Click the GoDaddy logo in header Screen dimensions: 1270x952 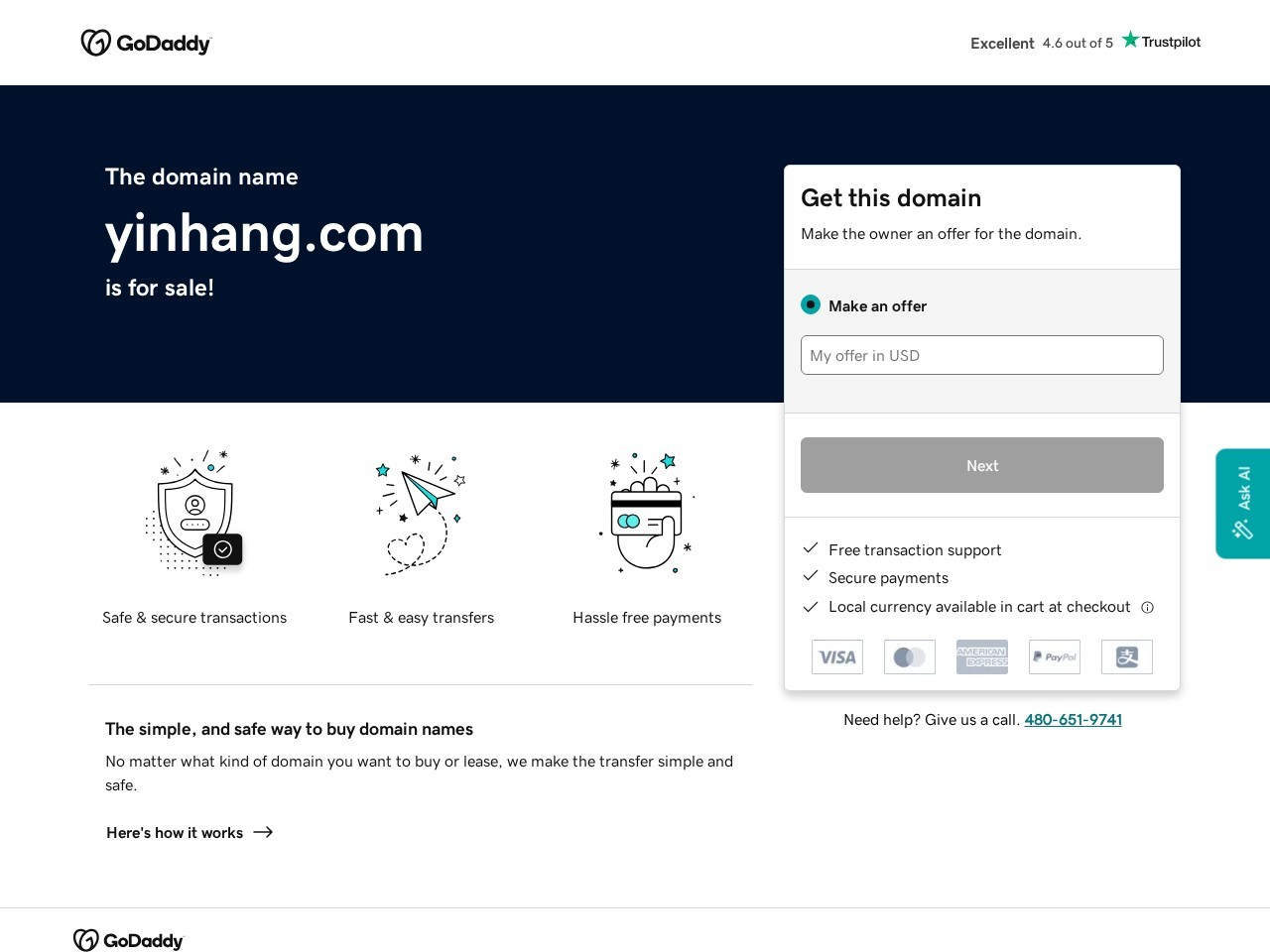pyautogui.click(x=146, y=43)
